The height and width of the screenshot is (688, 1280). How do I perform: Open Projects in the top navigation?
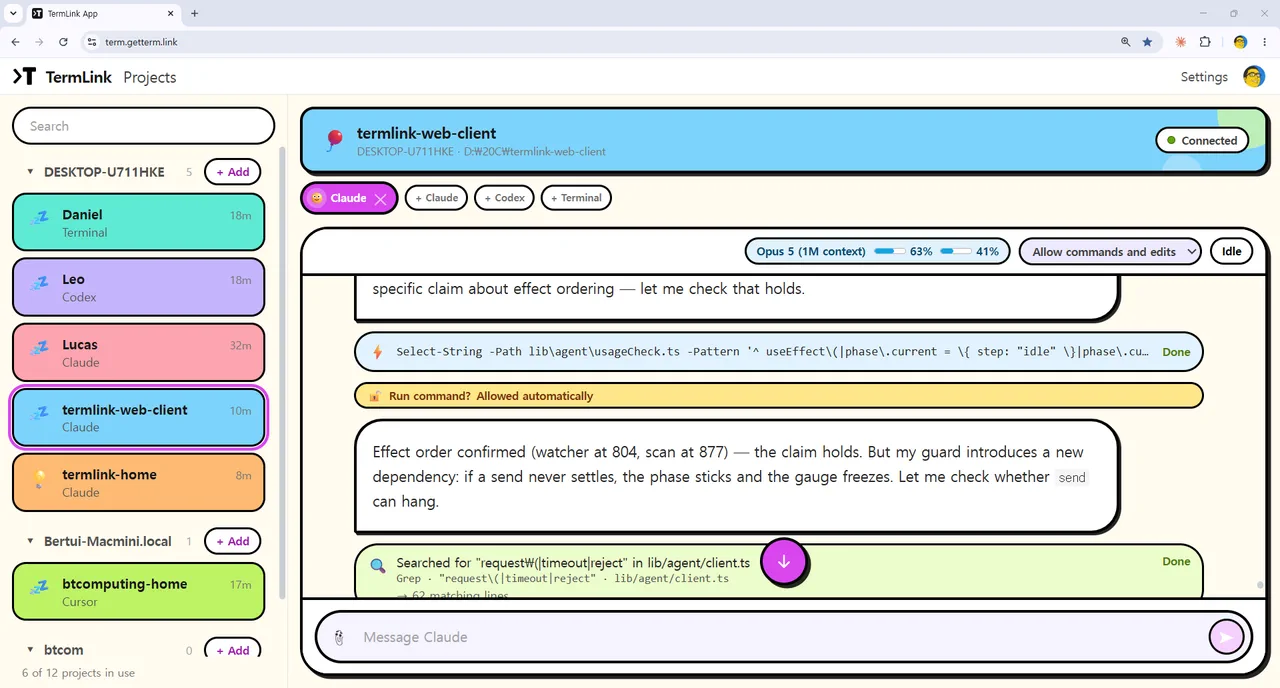point(150,77)
